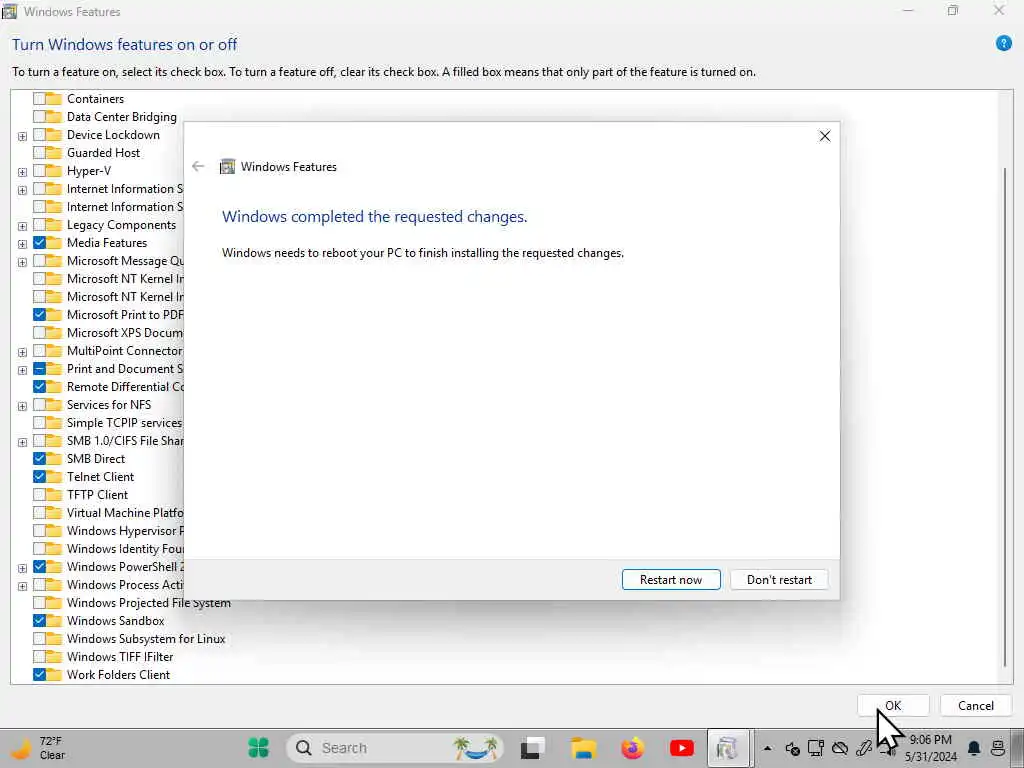Select Windows Projected File System row
Image resolution: width=1024 pixels, height=768 pixels.
(x=149, y=603)
